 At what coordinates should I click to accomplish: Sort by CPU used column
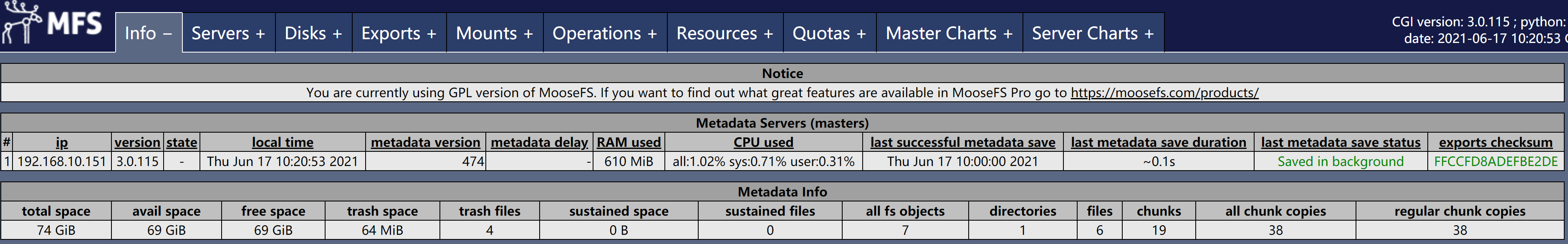tap(763, 142)
